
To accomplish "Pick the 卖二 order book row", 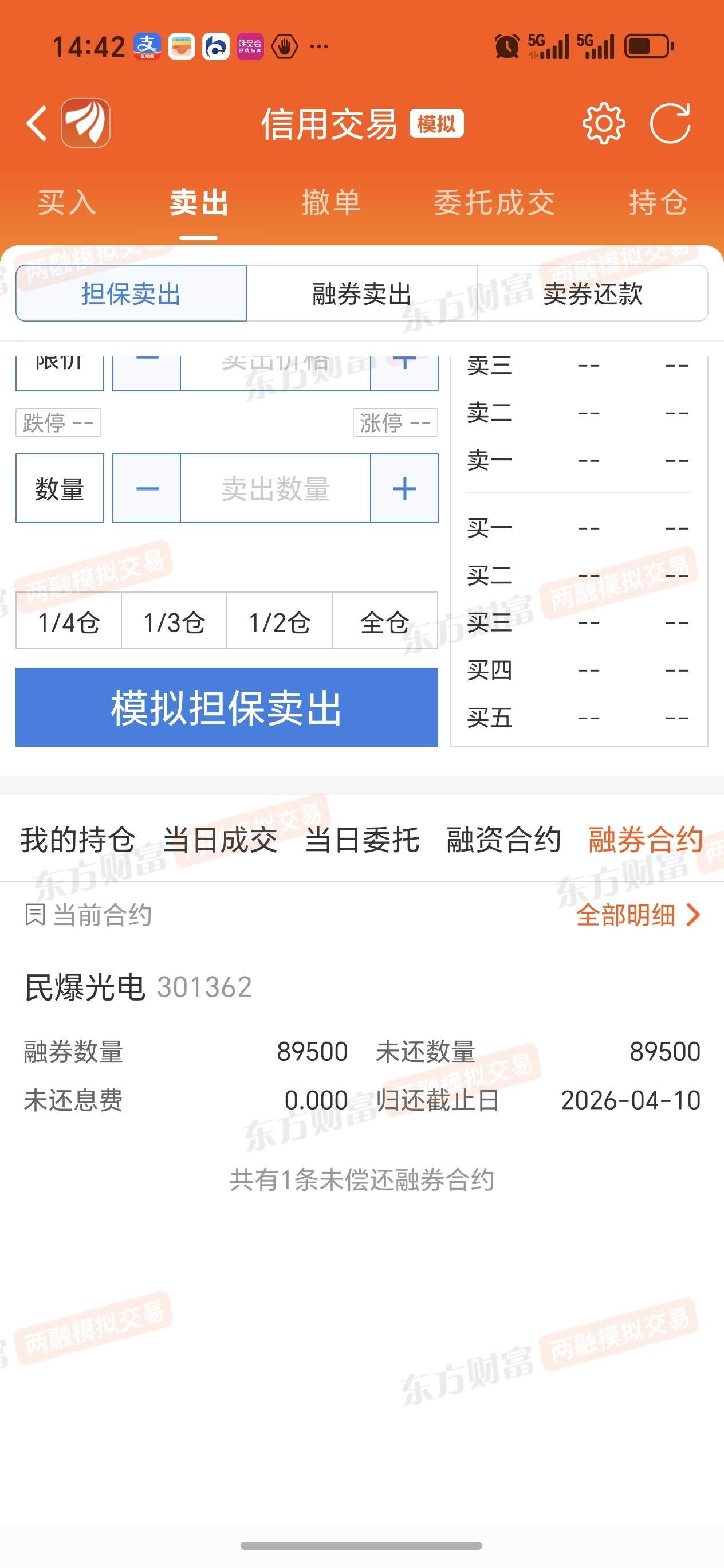I will pos(579,413).
